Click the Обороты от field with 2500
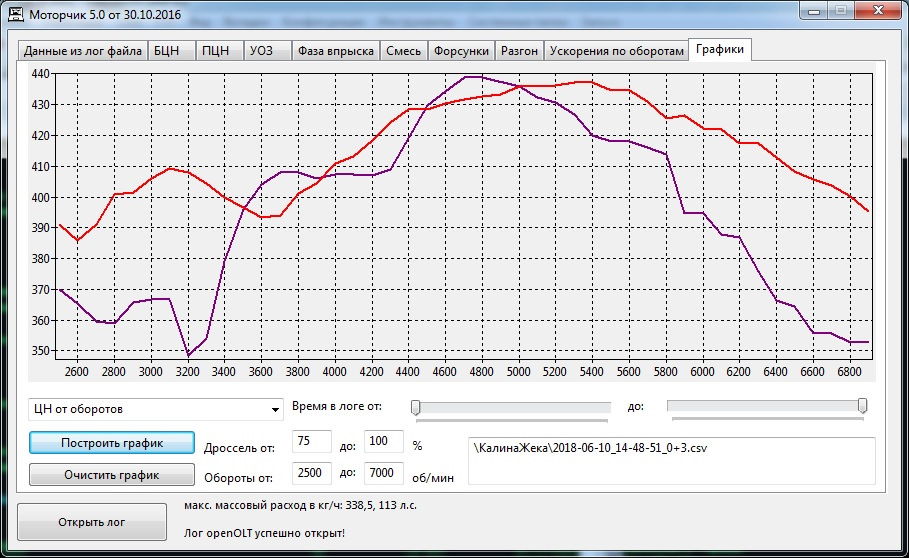Screen dimensions: 909x558 point(312,473)
